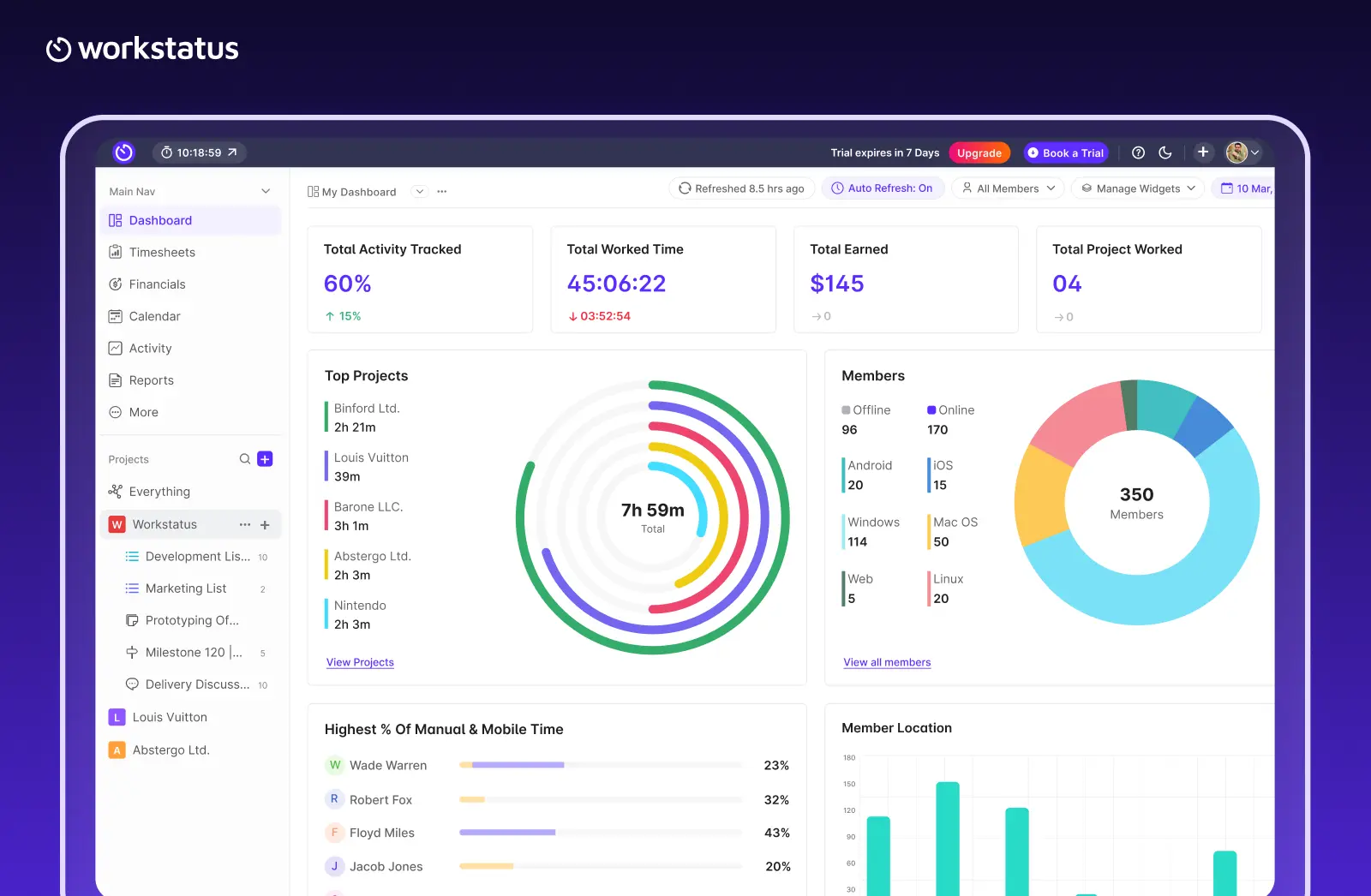Click Offline legend in Members
Screen dimensions: 1371x896
[866, 410]
